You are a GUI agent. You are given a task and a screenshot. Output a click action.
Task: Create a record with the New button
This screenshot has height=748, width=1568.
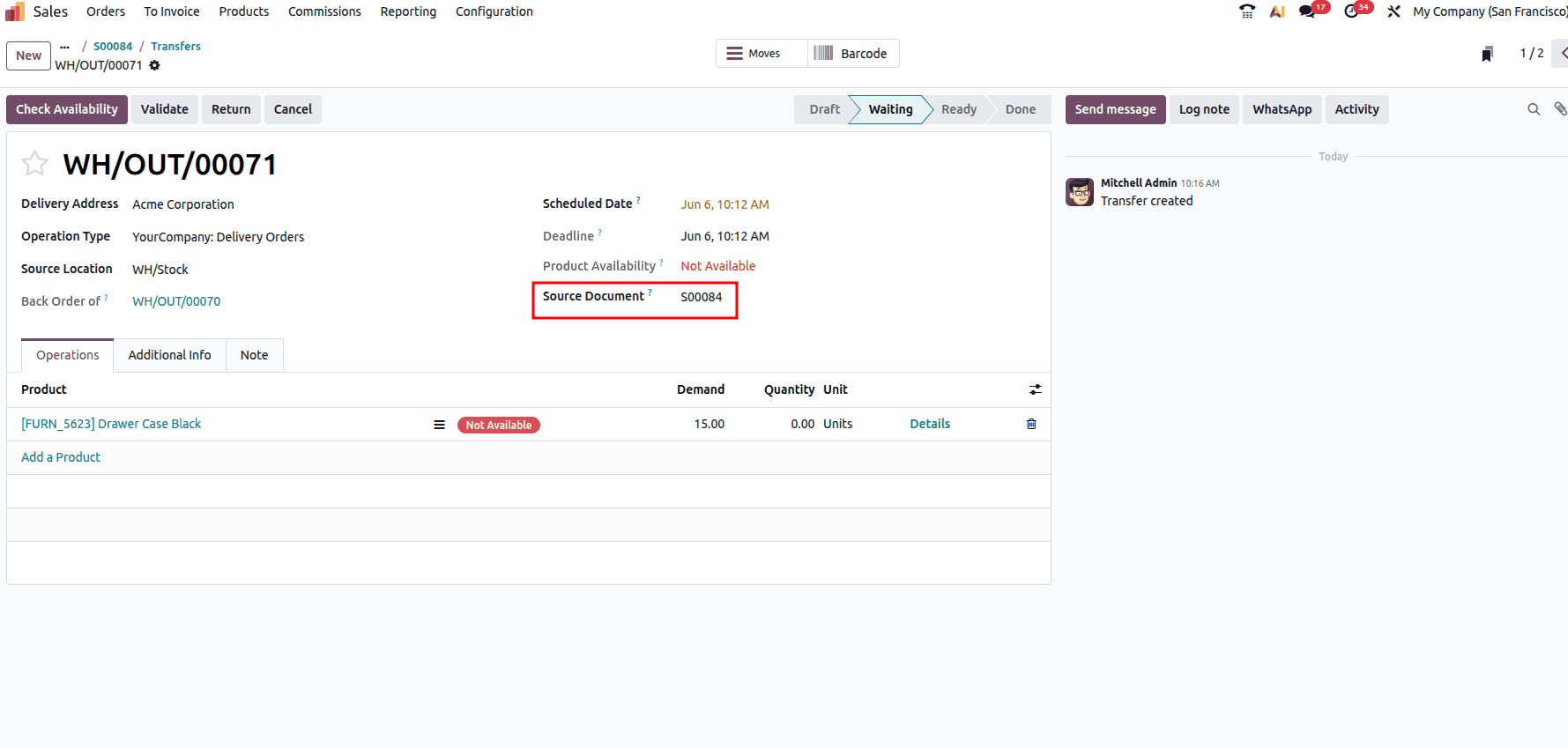pos(28,56)
